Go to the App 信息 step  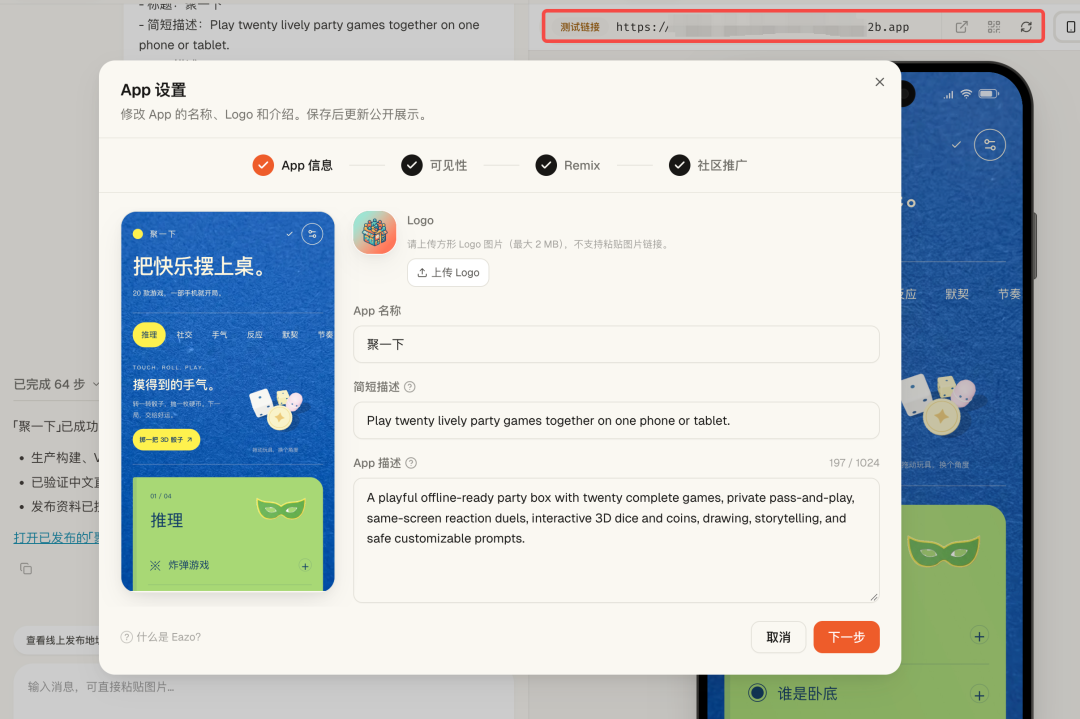pos(293,165)
